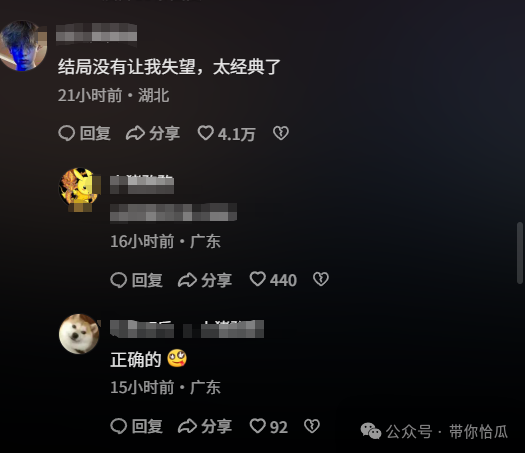Screen dimensions: 525x453
Task: Like the comment with 4.1万 likes
Action: (226, 133)
